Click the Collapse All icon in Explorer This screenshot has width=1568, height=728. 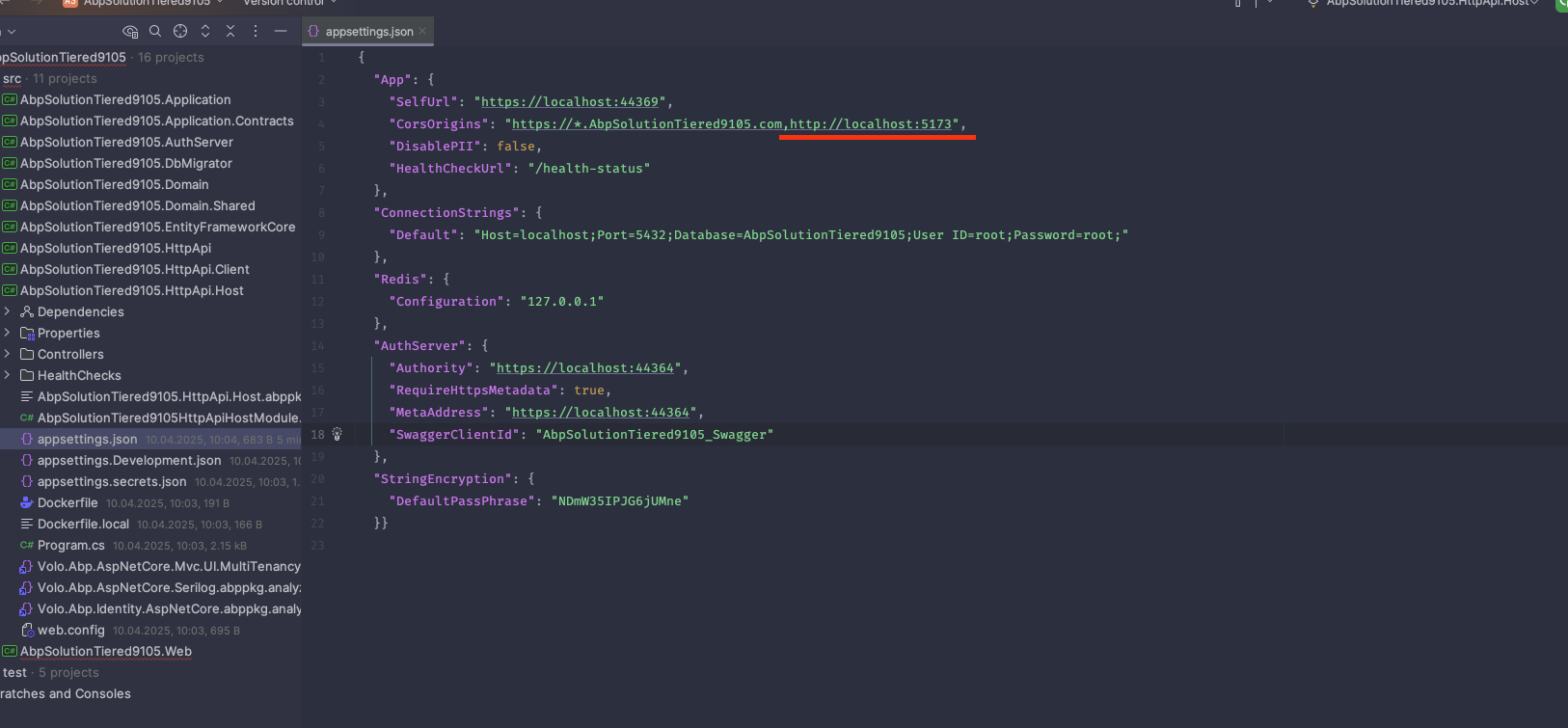click(230, 31)
